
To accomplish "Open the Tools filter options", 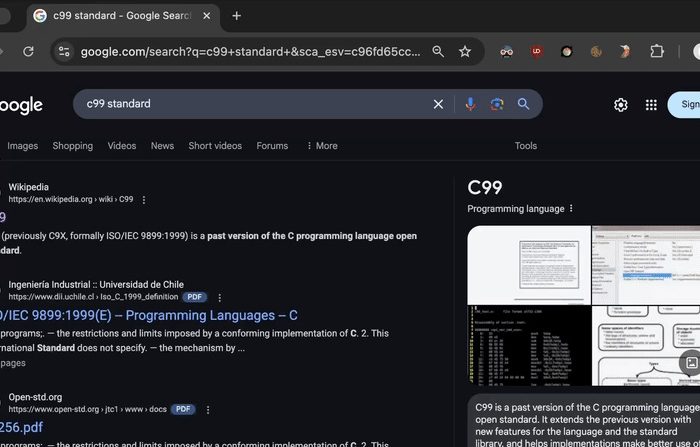I will (x=526, y=146).
